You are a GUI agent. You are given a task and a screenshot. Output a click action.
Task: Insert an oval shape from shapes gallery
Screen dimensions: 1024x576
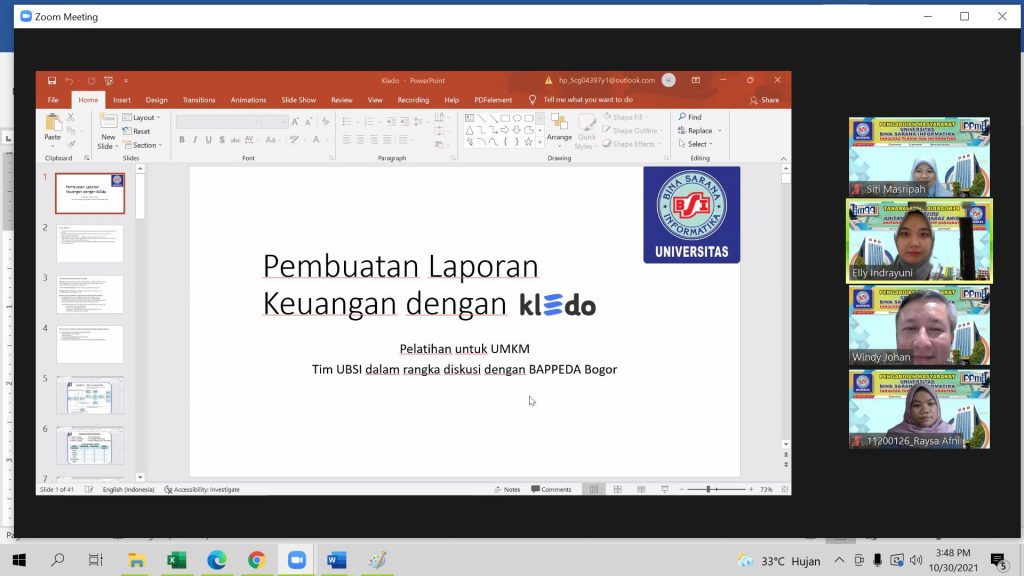[x=517, y=118]
